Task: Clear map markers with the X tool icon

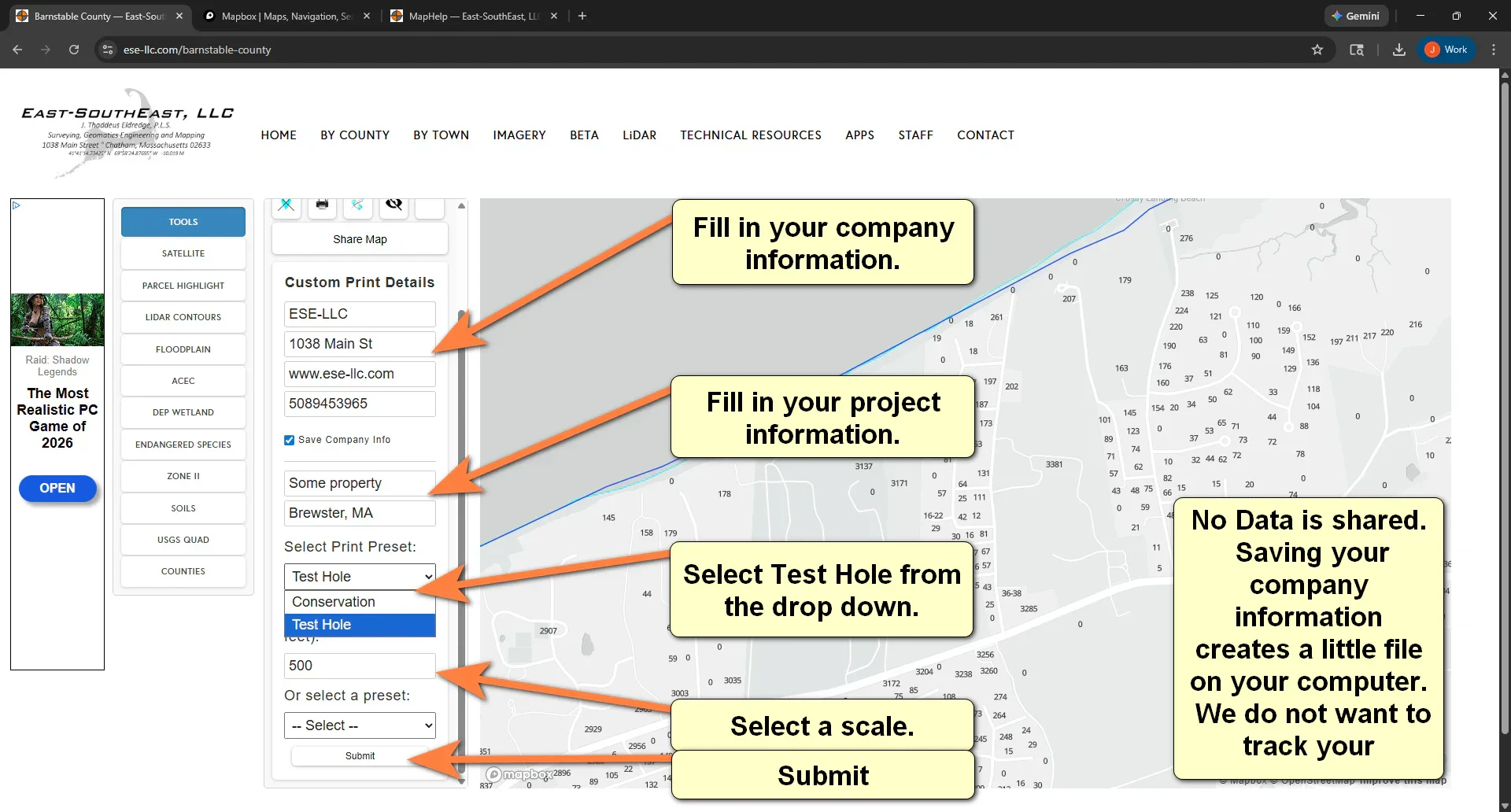Action: 286,205
